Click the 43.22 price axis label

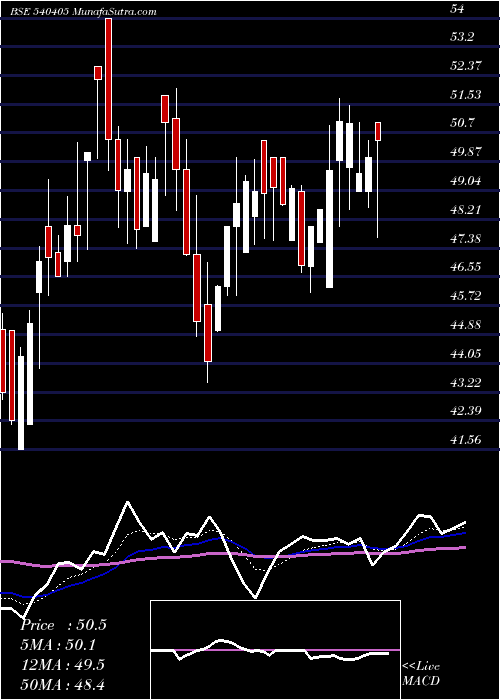467,382
